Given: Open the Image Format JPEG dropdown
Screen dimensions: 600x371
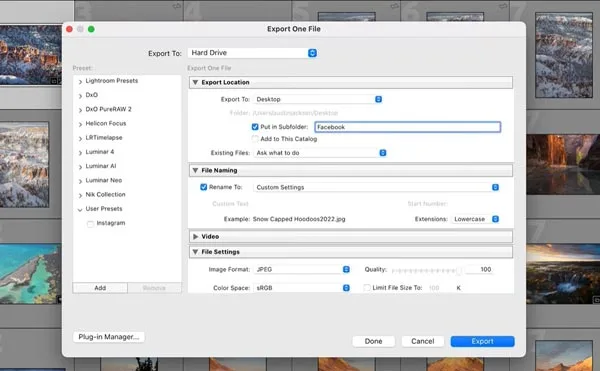Looking at the screenshot, I should click(x=302, y=269).
